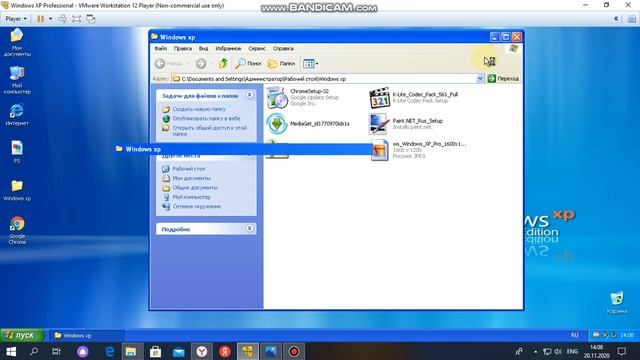The image size is (640, 360).
Task: Open Yandex Browser from host taskbar
Action: point(202,351)
